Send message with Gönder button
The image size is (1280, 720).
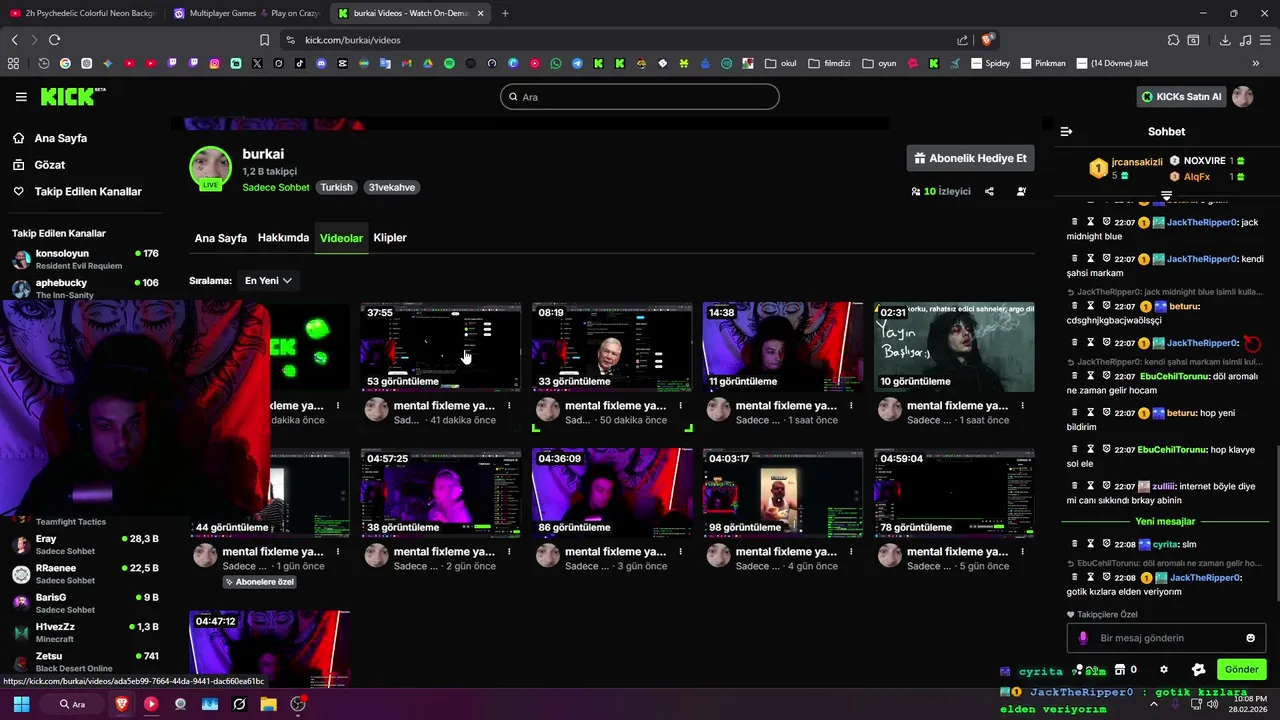(x=1241, y=669)
